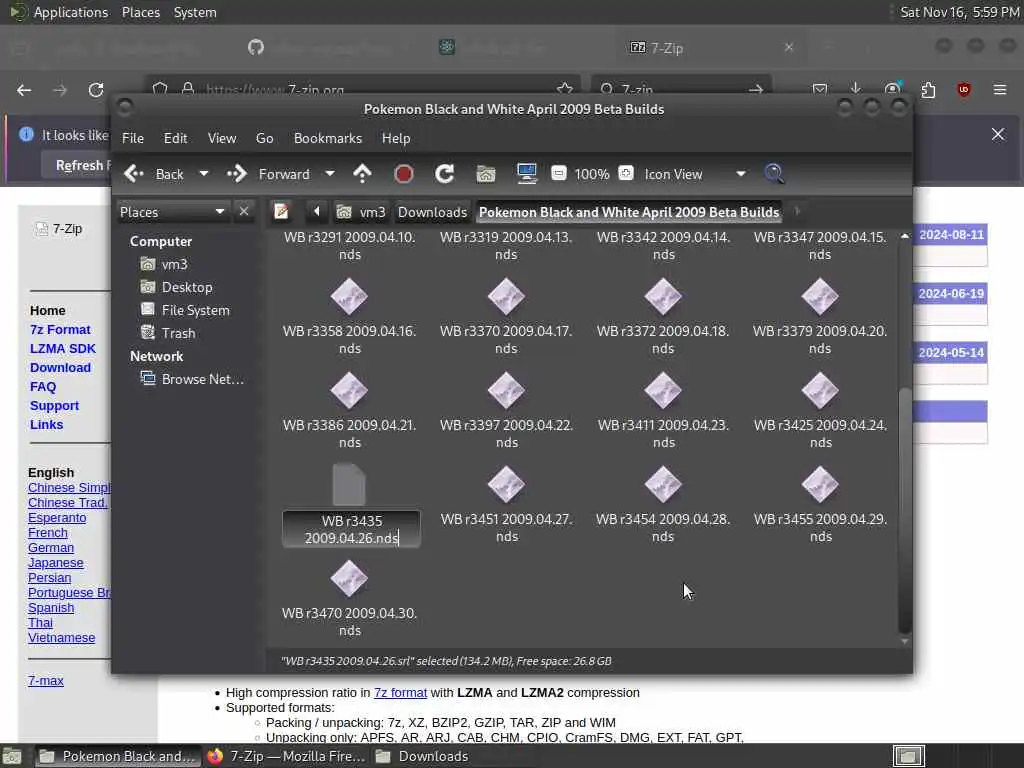Open the Back history dropdown arrow
Viewport: 1024px width, 768px height.
204,174
